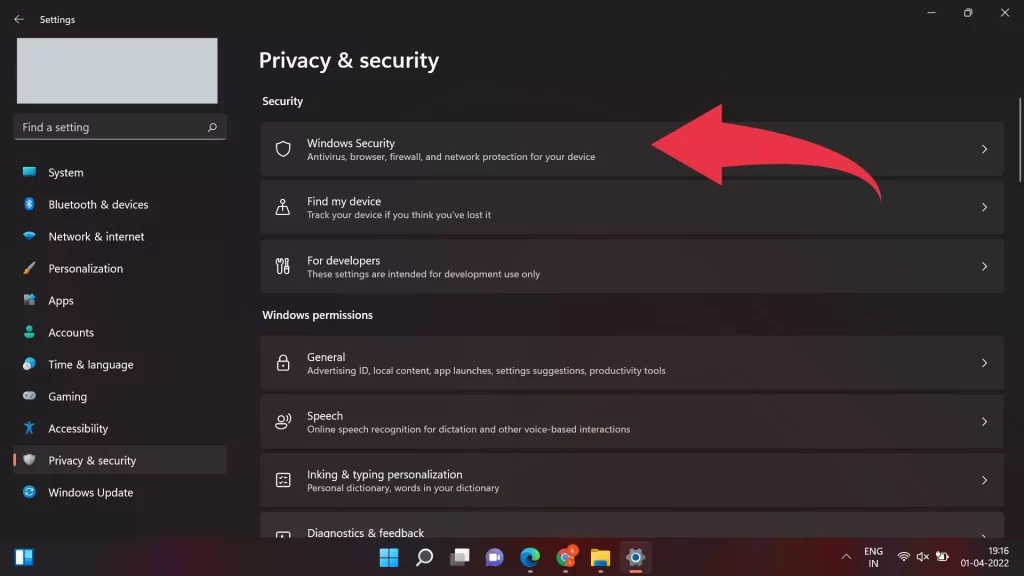1024x576 pixels.
Task: Show hidden tray icons arrow
Action: tap(846, 556)
